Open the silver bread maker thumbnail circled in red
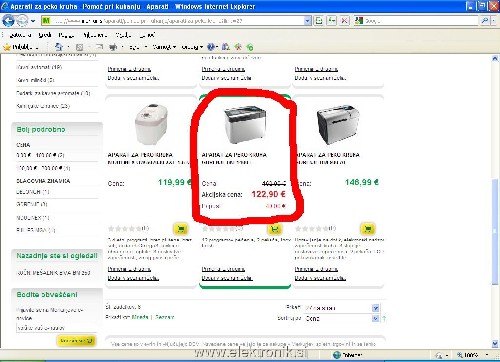500x362 pixels. [x=245, y=124]
